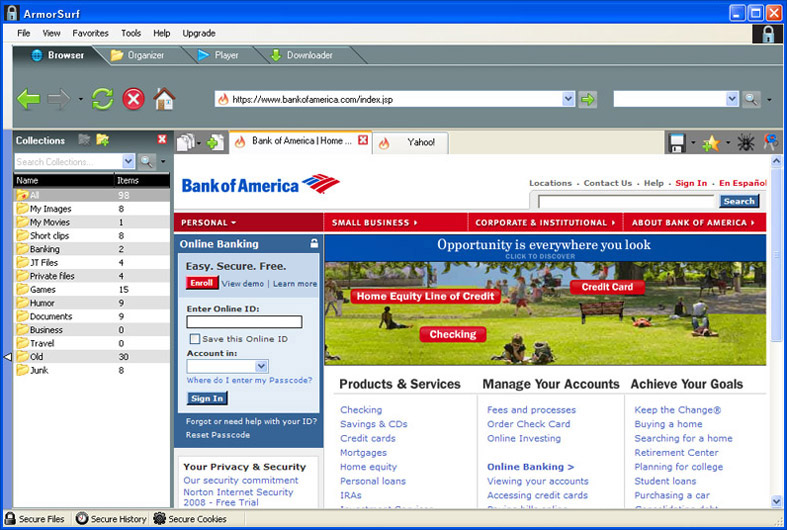This screenshot has width=787, height=530.
Task: Close the Bank of America tab
Action: click(x=363, y=140)
